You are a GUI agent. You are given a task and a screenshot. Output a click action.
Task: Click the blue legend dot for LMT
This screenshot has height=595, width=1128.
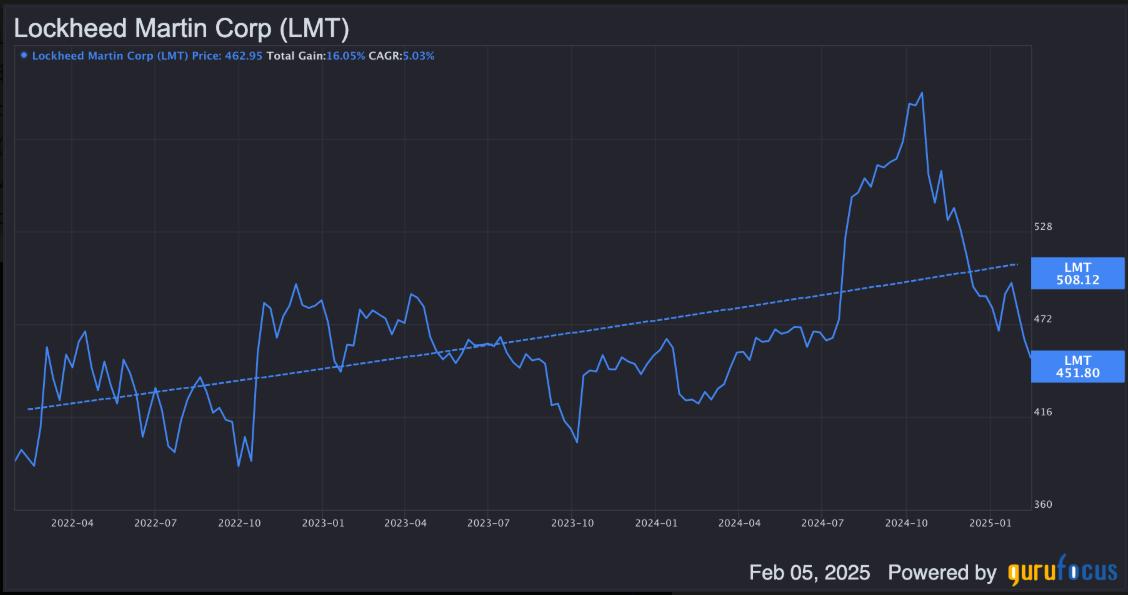point(24,56)
